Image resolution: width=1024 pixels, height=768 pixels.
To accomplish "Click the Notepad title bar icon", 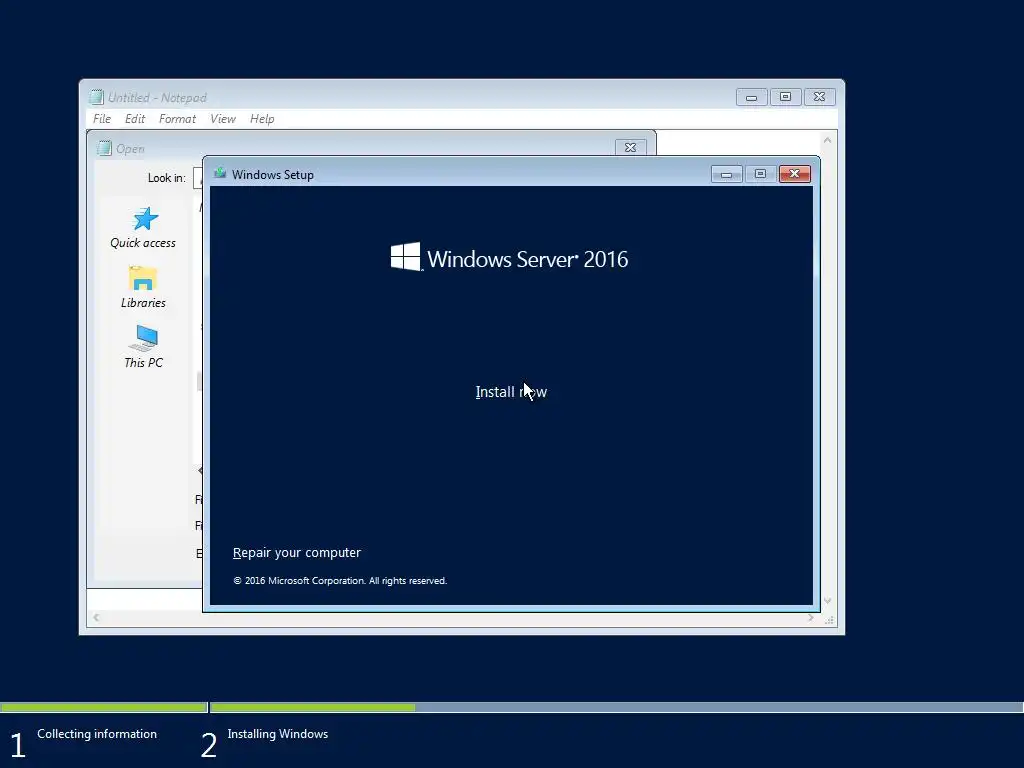I will (97, 97).
